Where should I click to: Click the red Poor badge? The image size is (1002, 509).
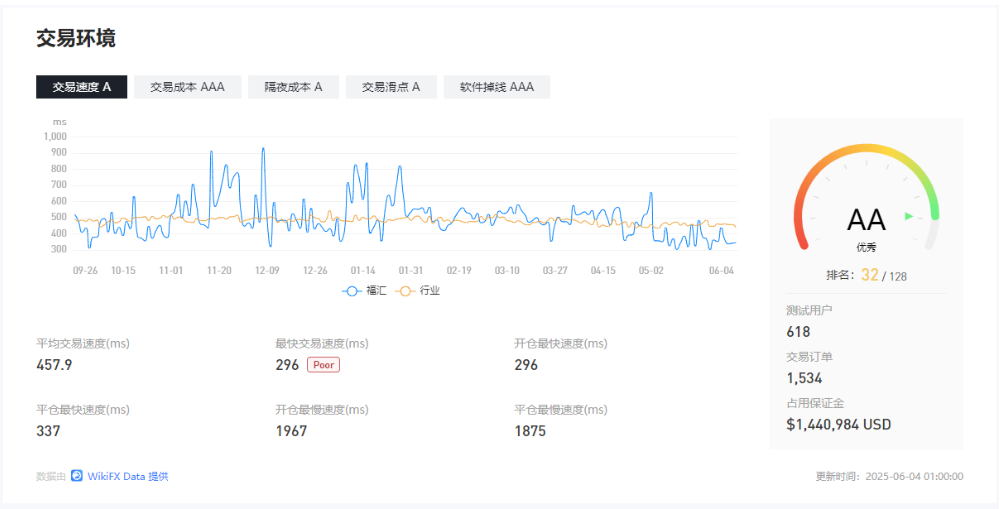coord(323,365)
